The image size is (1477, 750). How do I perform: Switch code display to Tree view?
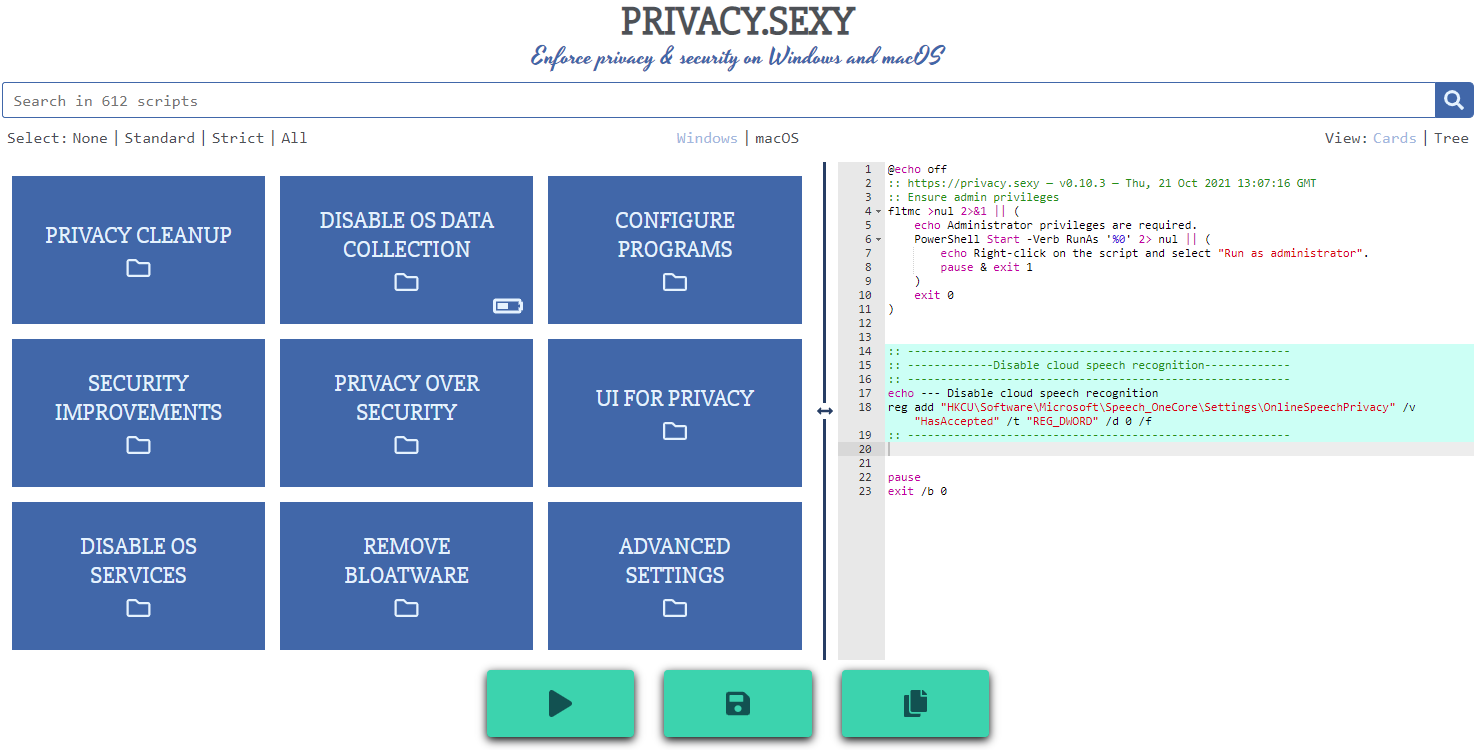point(1451,138)
